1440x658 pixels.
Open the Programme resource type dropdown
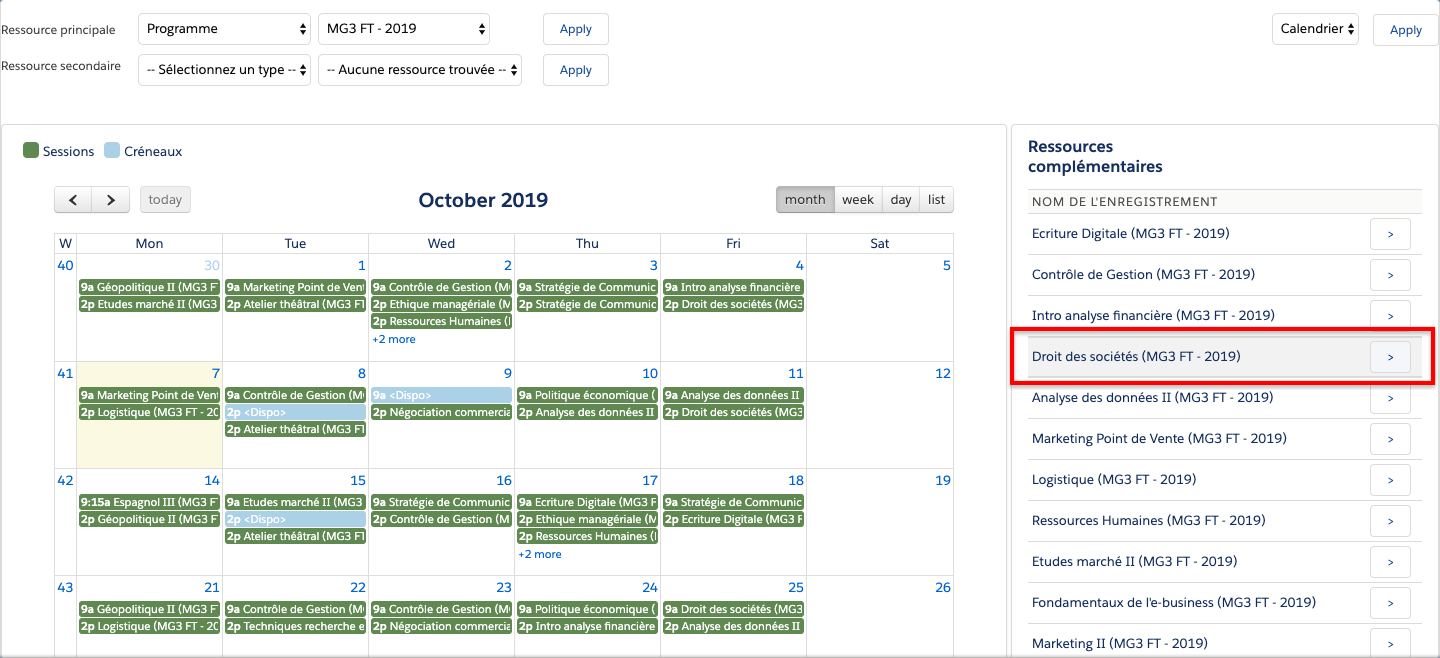click(225, 29)
